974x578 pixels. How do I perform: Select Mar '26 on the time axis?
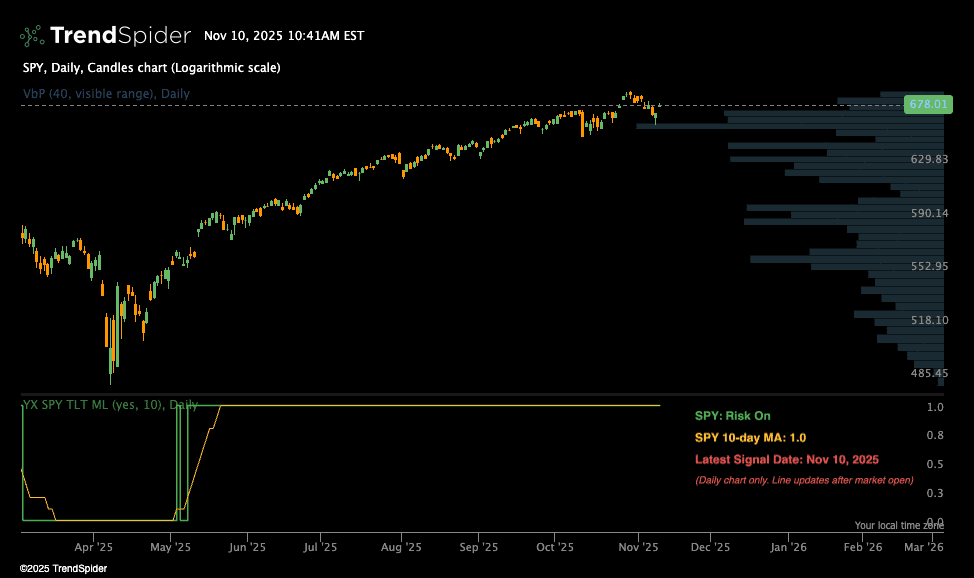point(923,547)
